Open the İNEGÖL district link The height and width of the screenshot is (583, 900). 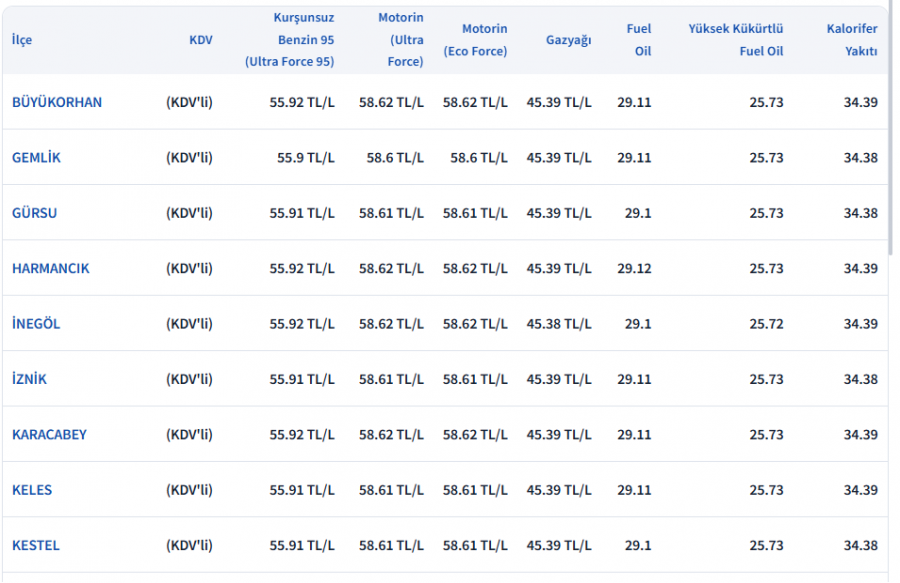click(36, 324)
